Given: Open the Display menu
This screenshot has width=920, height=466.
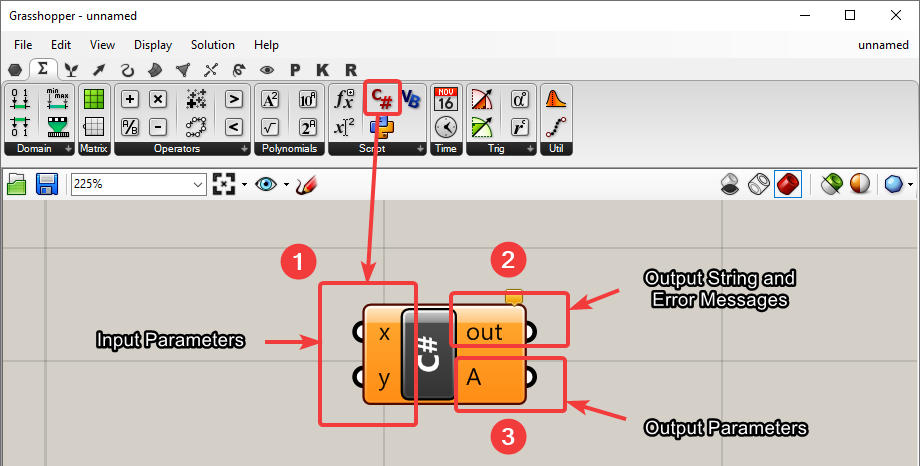Looking at the screenshot, I should point(153,45).
